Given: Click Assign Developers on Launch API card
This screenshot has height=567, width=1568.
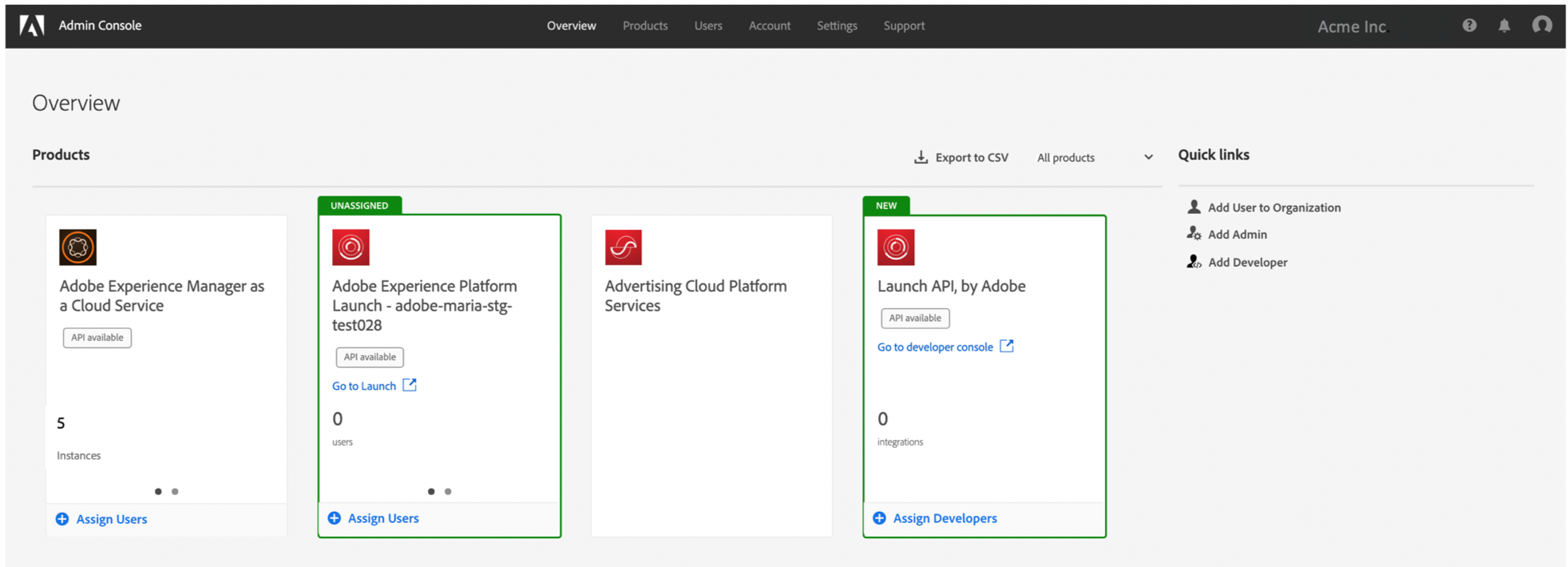Looking at the screenshot, I should click(944, 518).
